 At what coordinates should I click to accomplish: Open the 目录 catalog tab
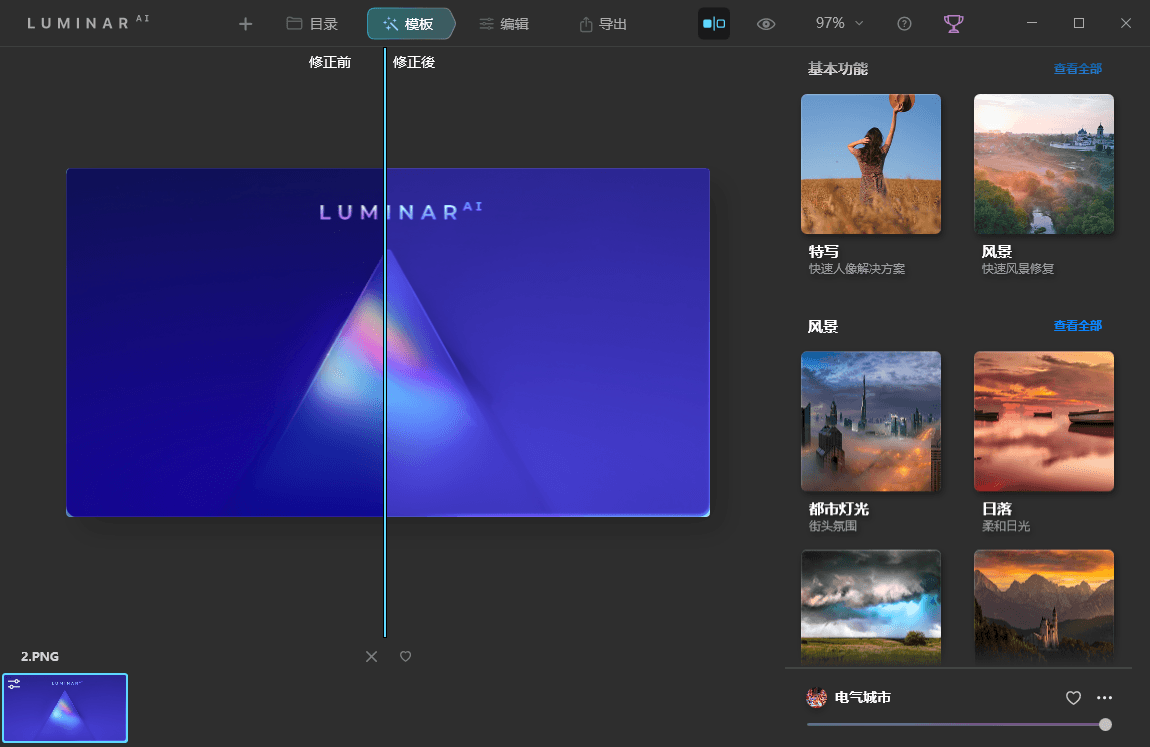coord(312,24)
